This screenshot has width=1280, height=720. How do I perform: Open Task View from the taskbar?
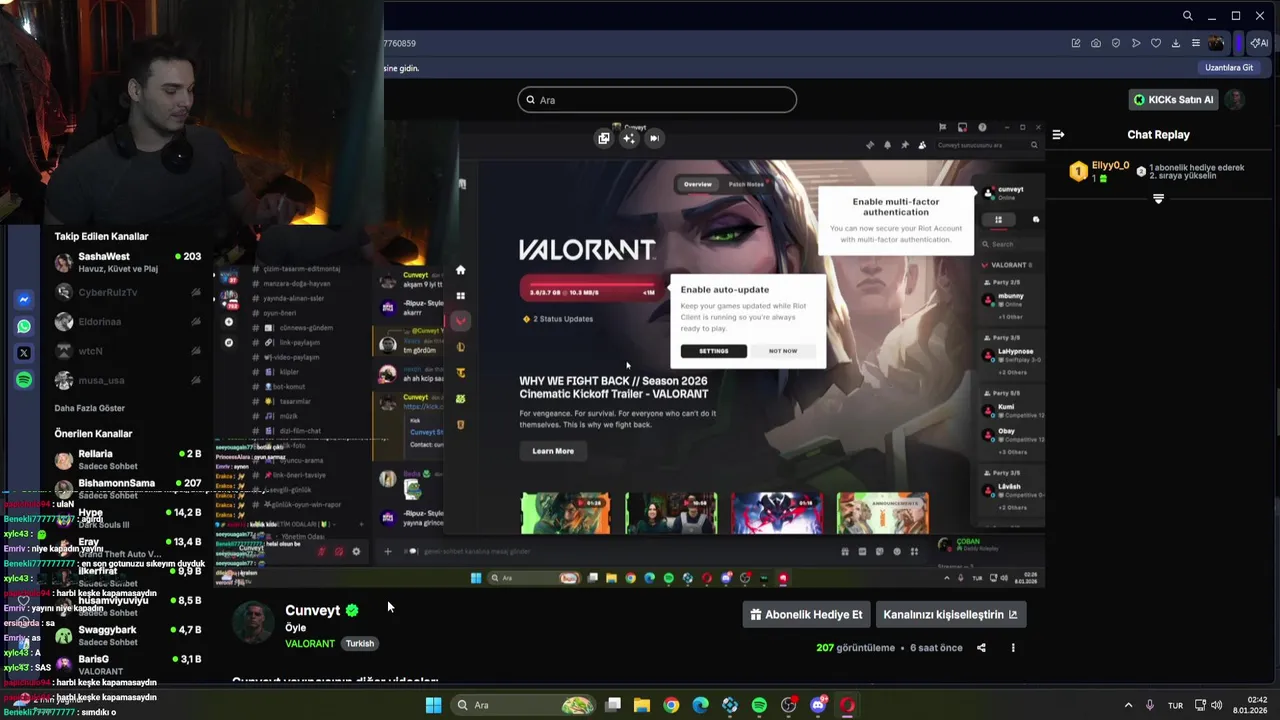click(613, 705)
